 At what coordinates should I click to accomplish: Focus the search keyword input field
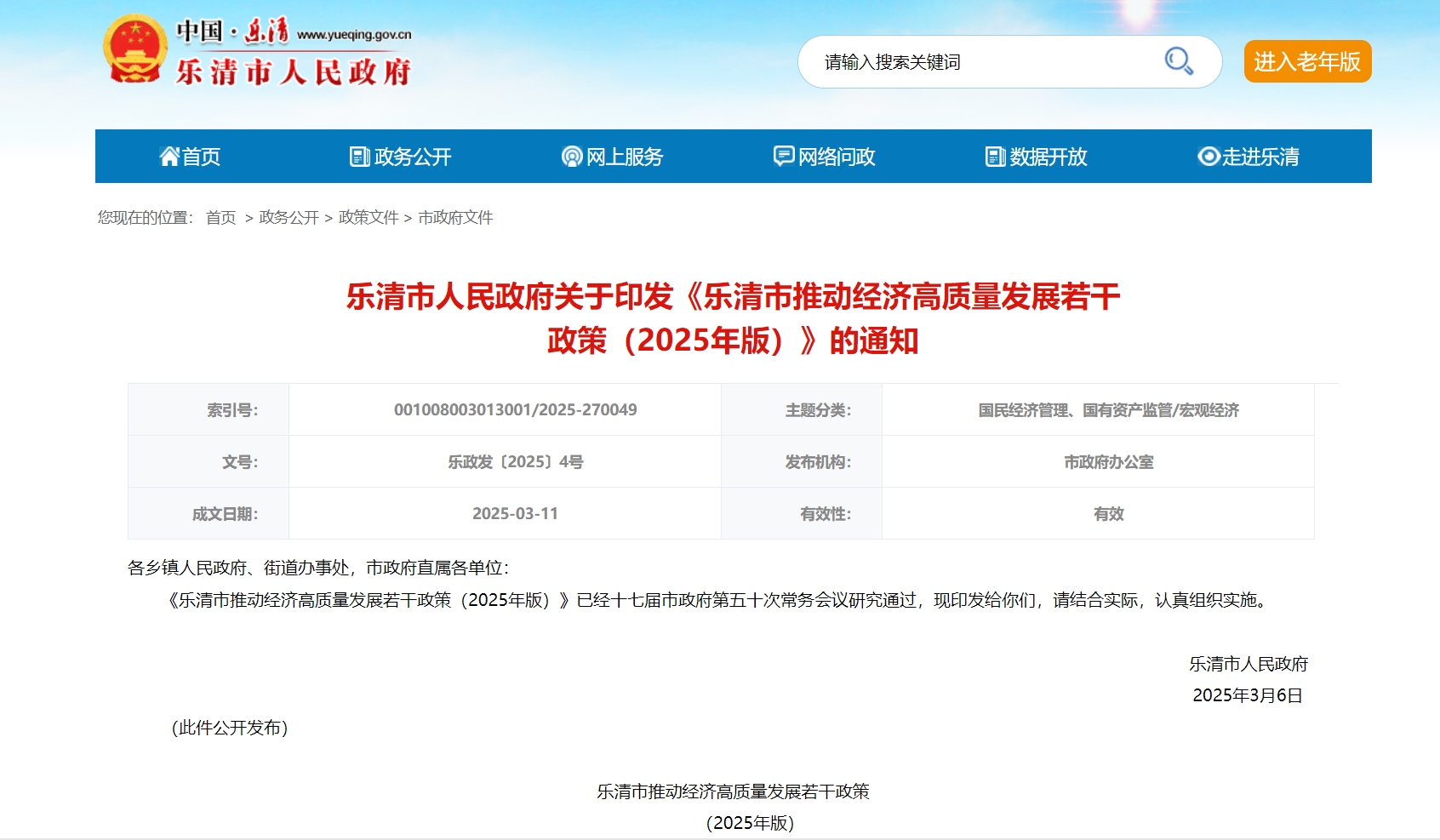point(979,62)
